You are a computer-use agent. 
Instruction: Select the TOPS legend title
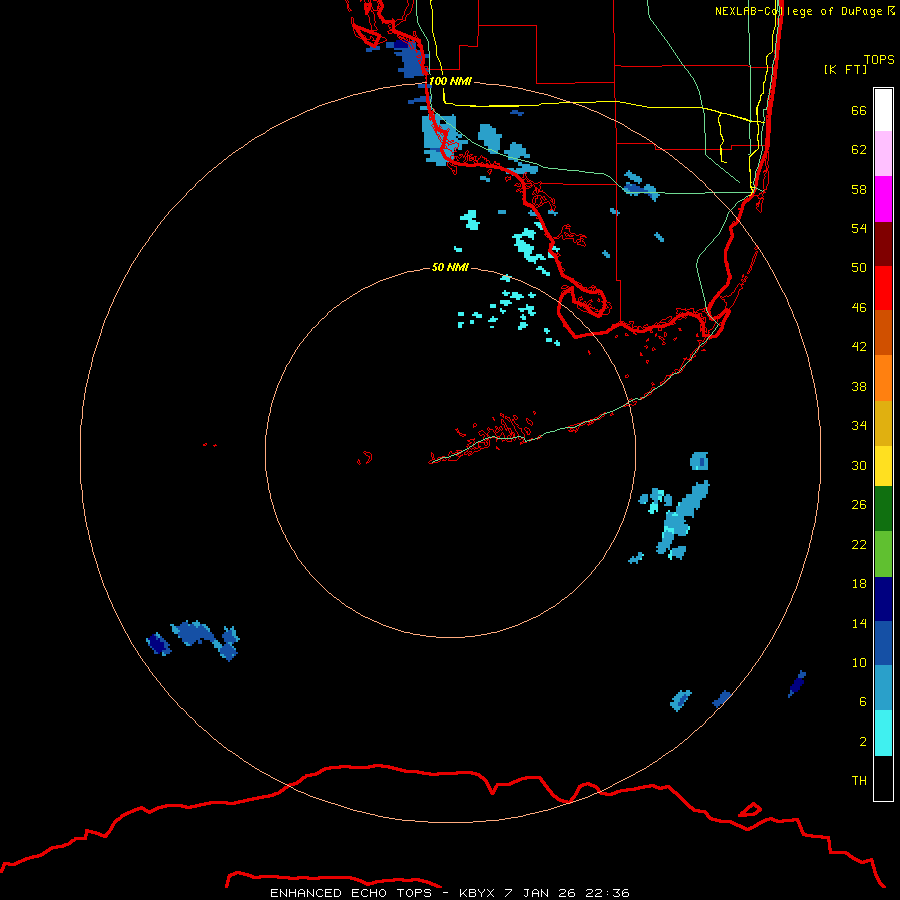click(879, 59)
